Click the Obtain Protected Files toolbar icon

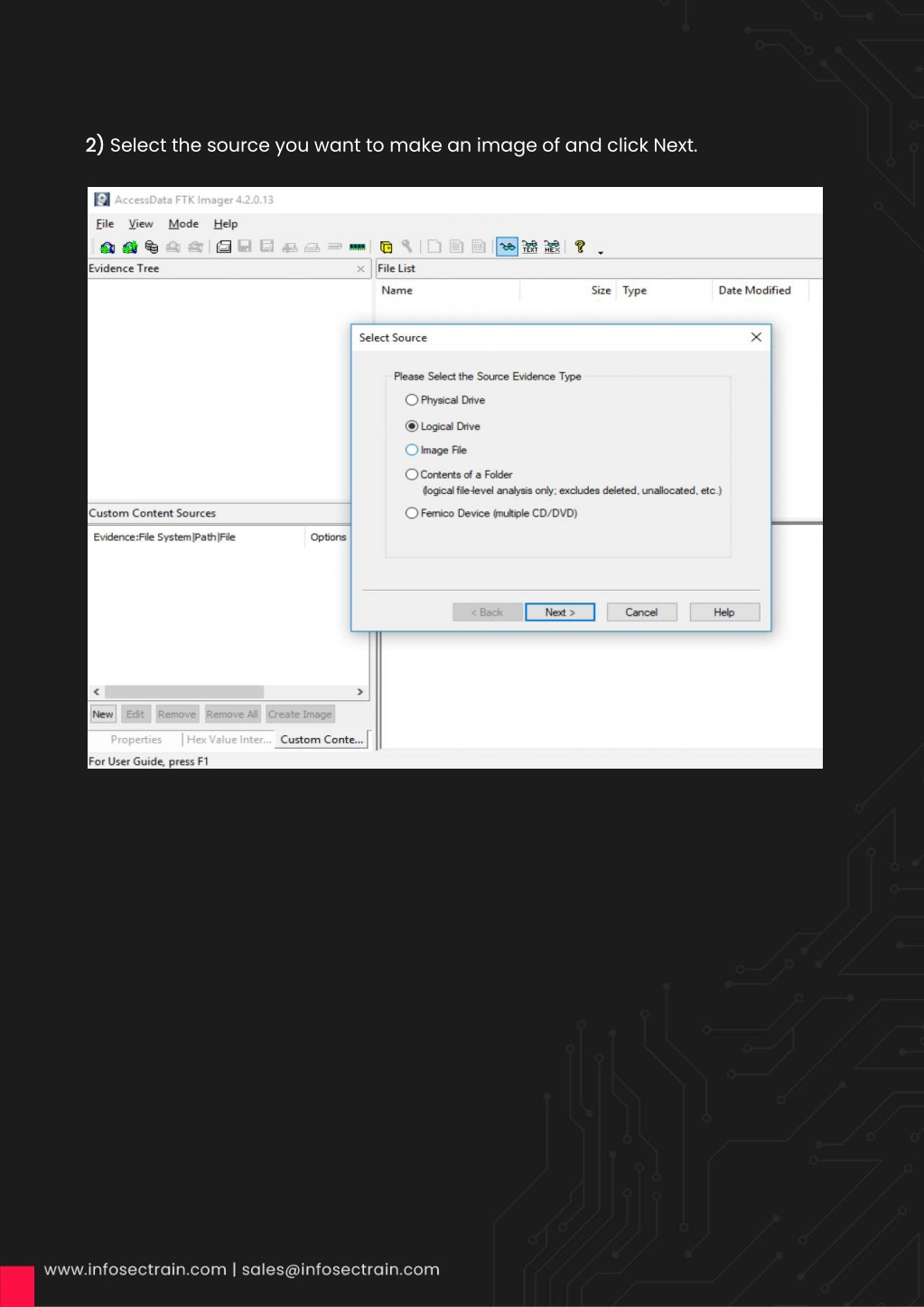tap(387, 247)
